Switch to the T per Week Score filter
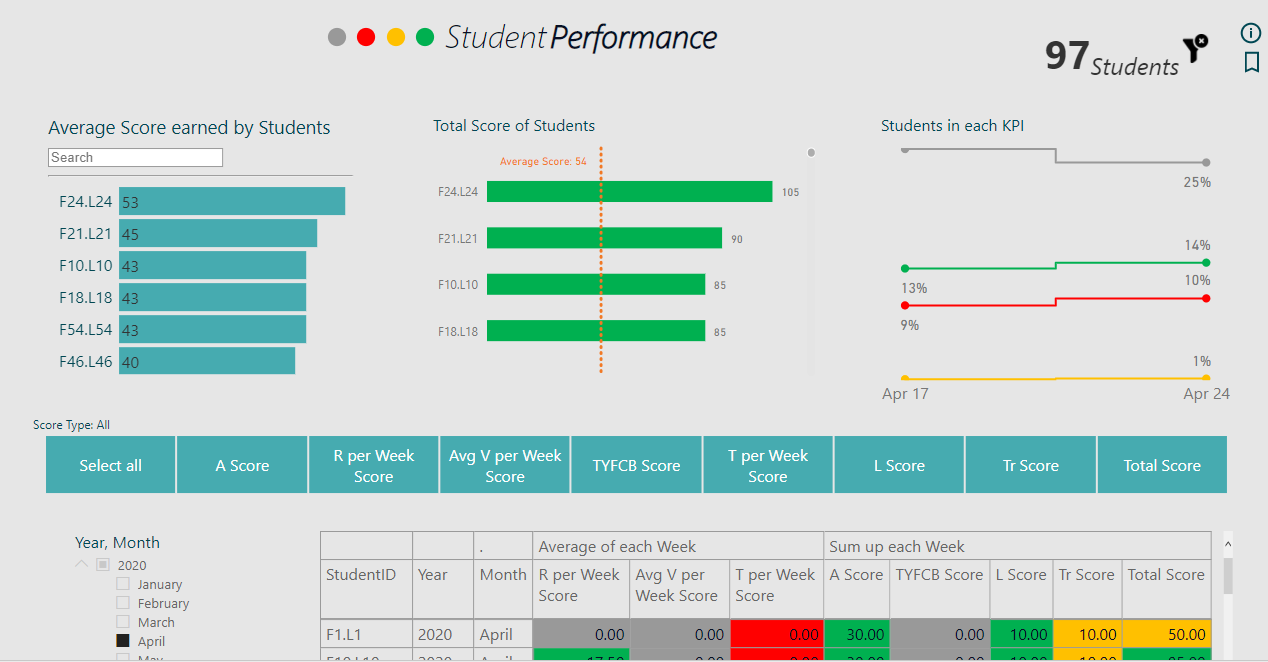The height and width of the screenshot is (662, 1268). (767, 464)
